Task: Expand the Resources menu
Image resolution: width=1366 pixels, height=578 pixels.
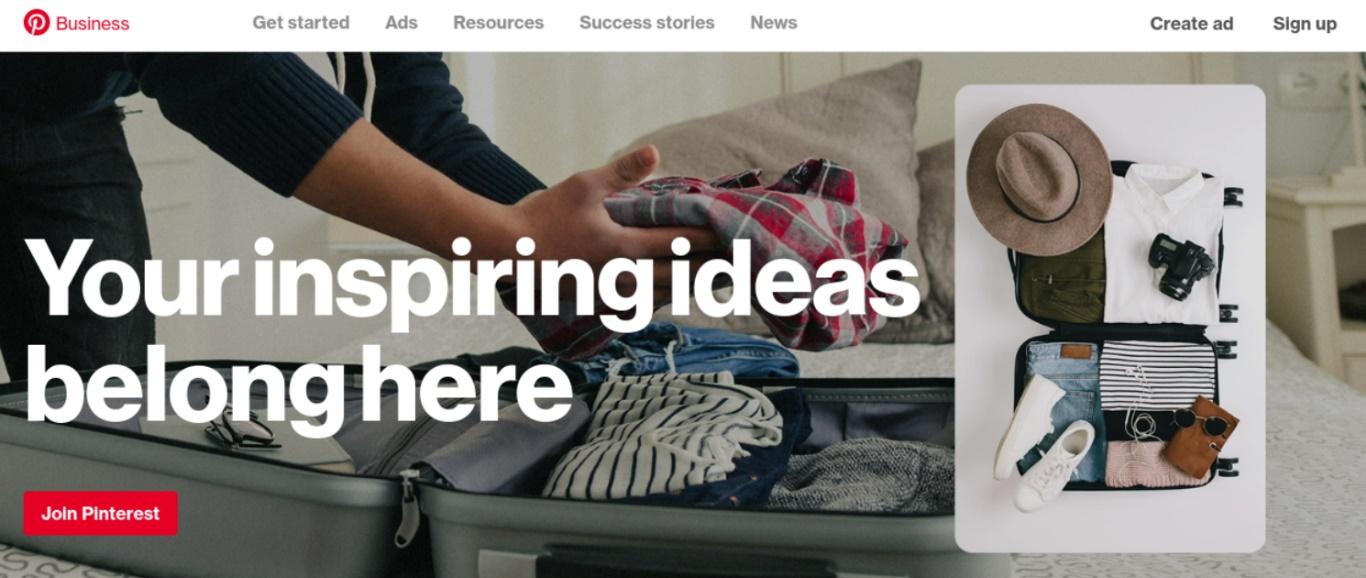Action: (x=498, y=22)
